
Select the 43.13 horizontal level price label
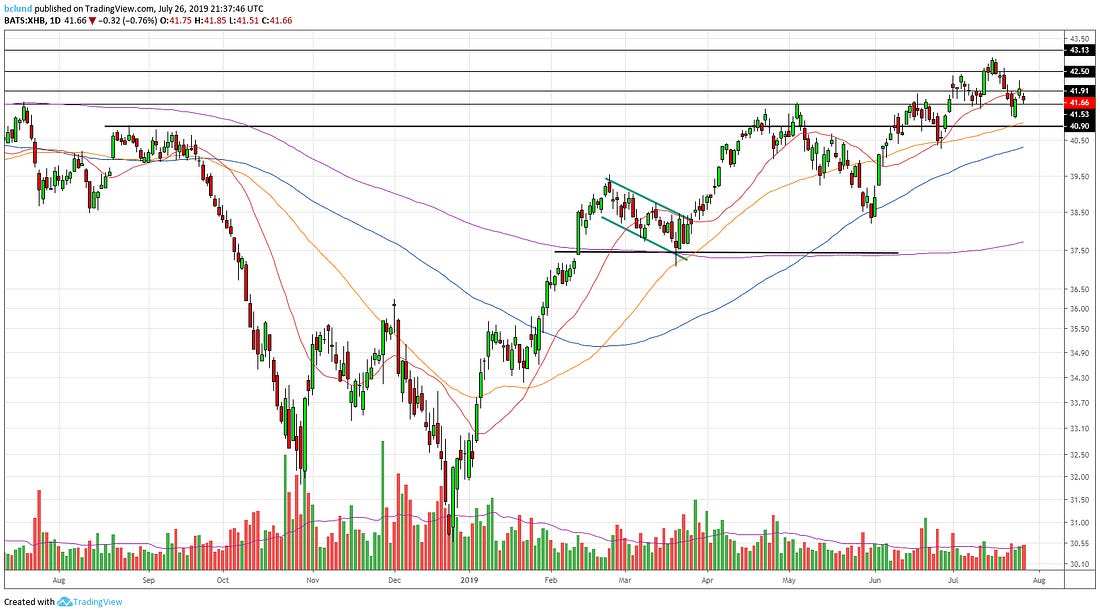pos(1079,50)
